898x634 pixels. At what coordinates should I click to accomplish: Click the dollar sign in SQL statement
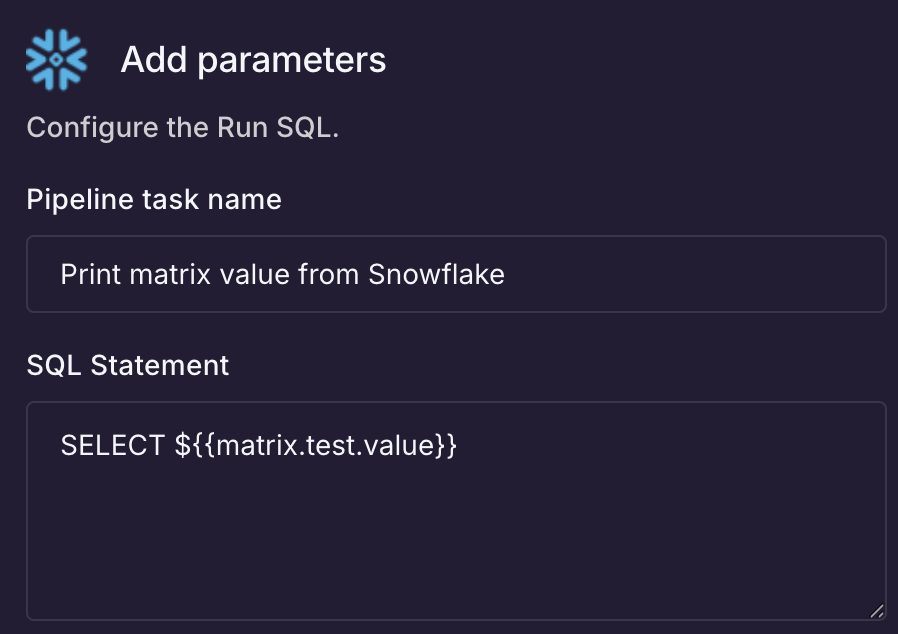point(181,445)
